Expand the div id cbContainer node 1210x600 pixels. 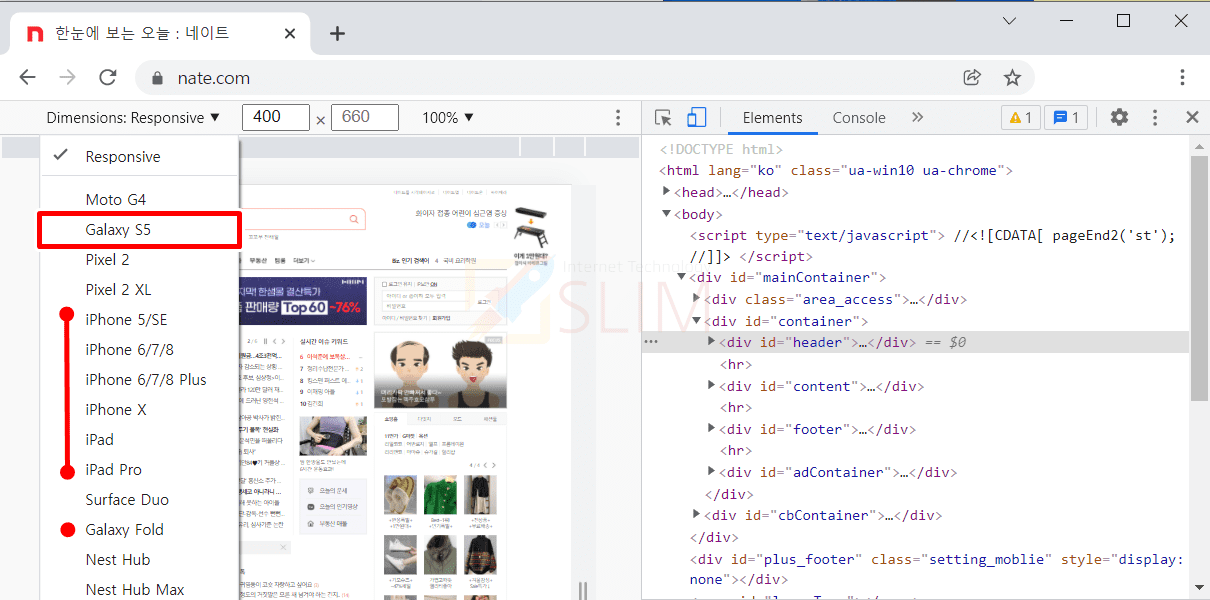697,515
